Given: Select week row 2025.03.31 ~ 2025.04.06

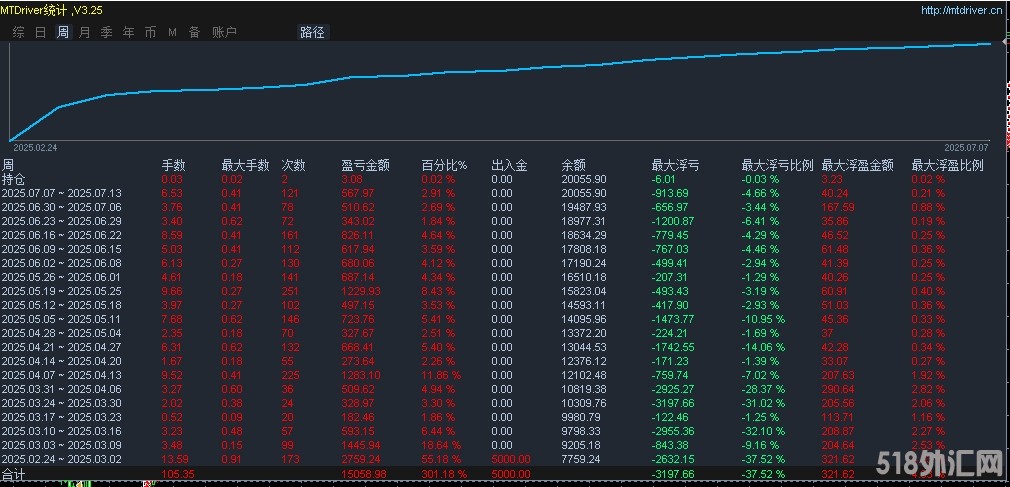Looking at the screenshot, I should pos(505,389).
